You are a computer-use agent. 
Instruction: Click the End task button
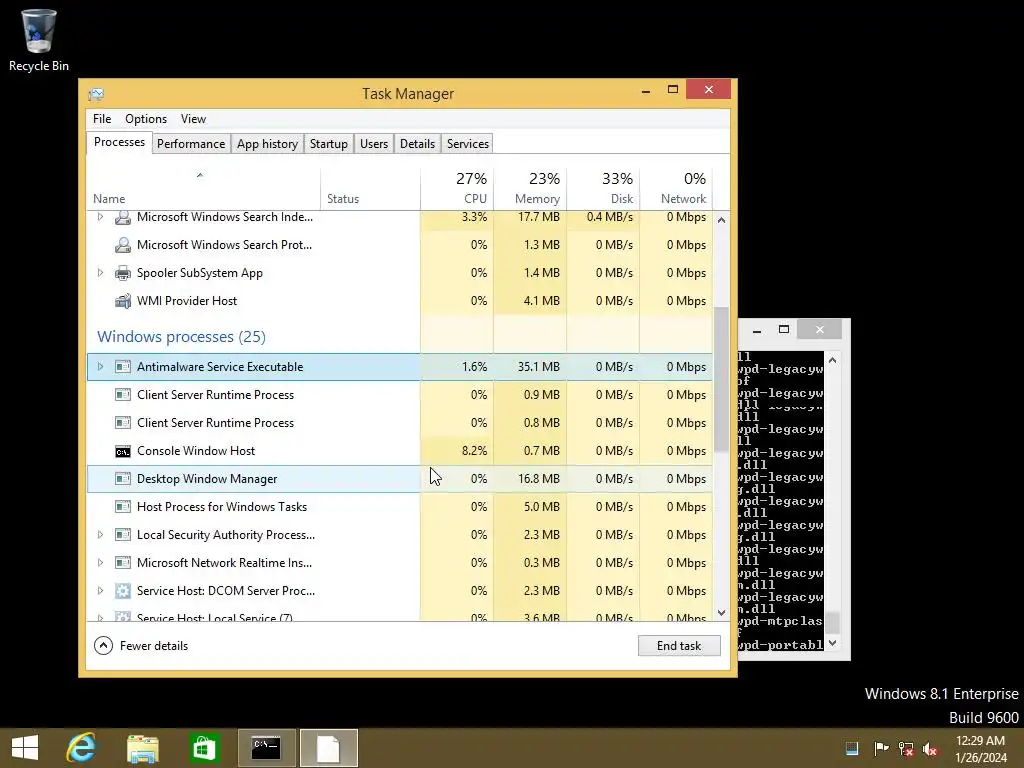679,646
